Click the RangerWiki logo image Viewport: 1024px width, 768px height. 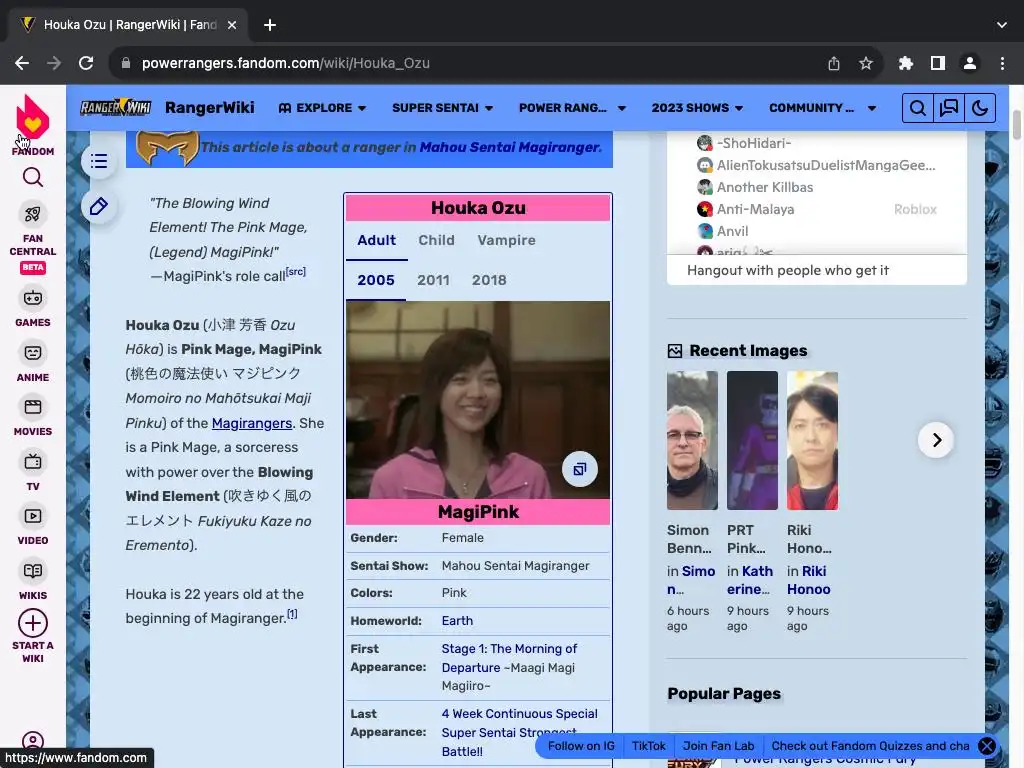115,108
